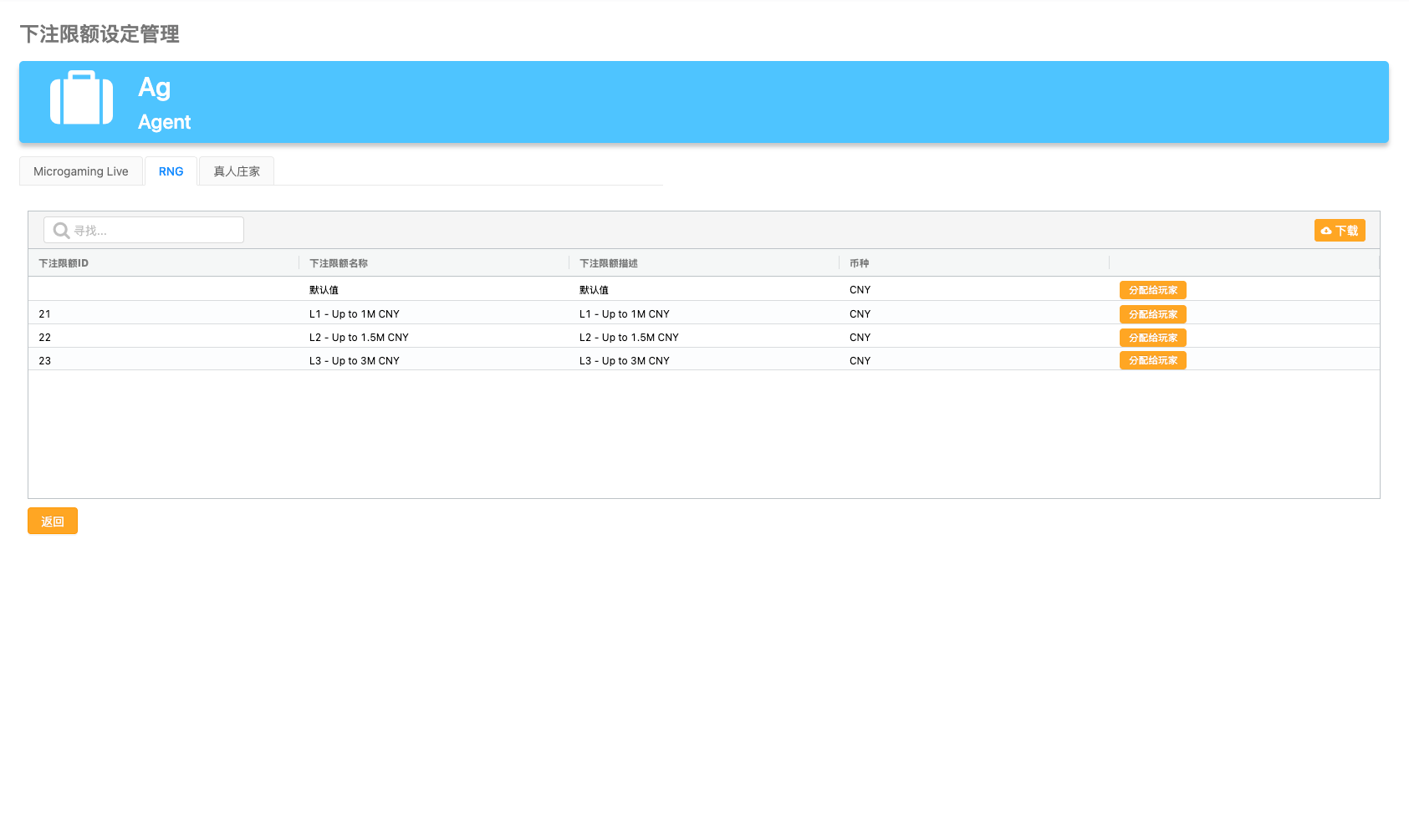Click the magnifier icon in the search box
Viewport: 1409px width, 840px height.
(x=61, y=231)
